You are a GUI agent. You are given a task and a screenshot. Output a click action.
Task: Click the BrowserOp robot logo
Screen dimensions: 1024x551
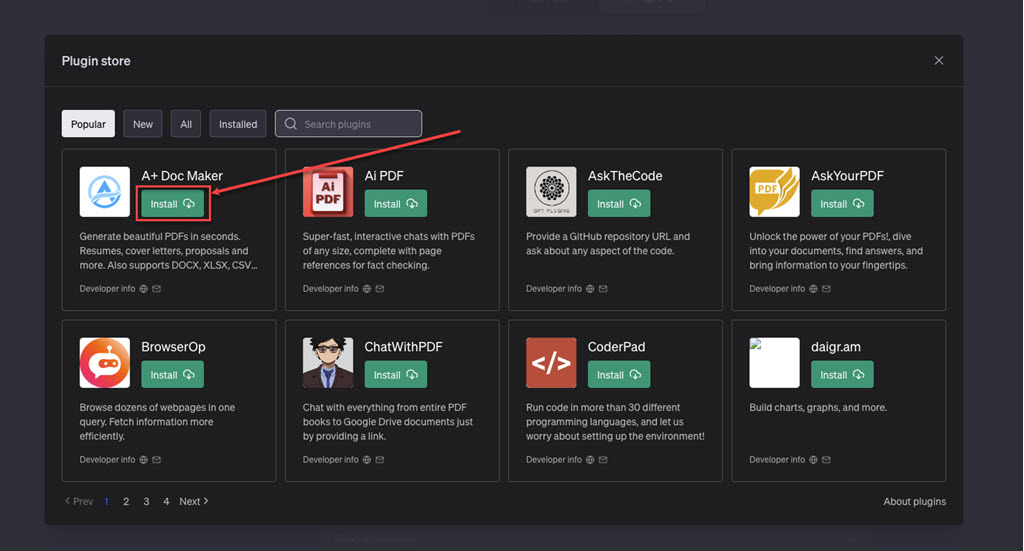pos(104,363)
